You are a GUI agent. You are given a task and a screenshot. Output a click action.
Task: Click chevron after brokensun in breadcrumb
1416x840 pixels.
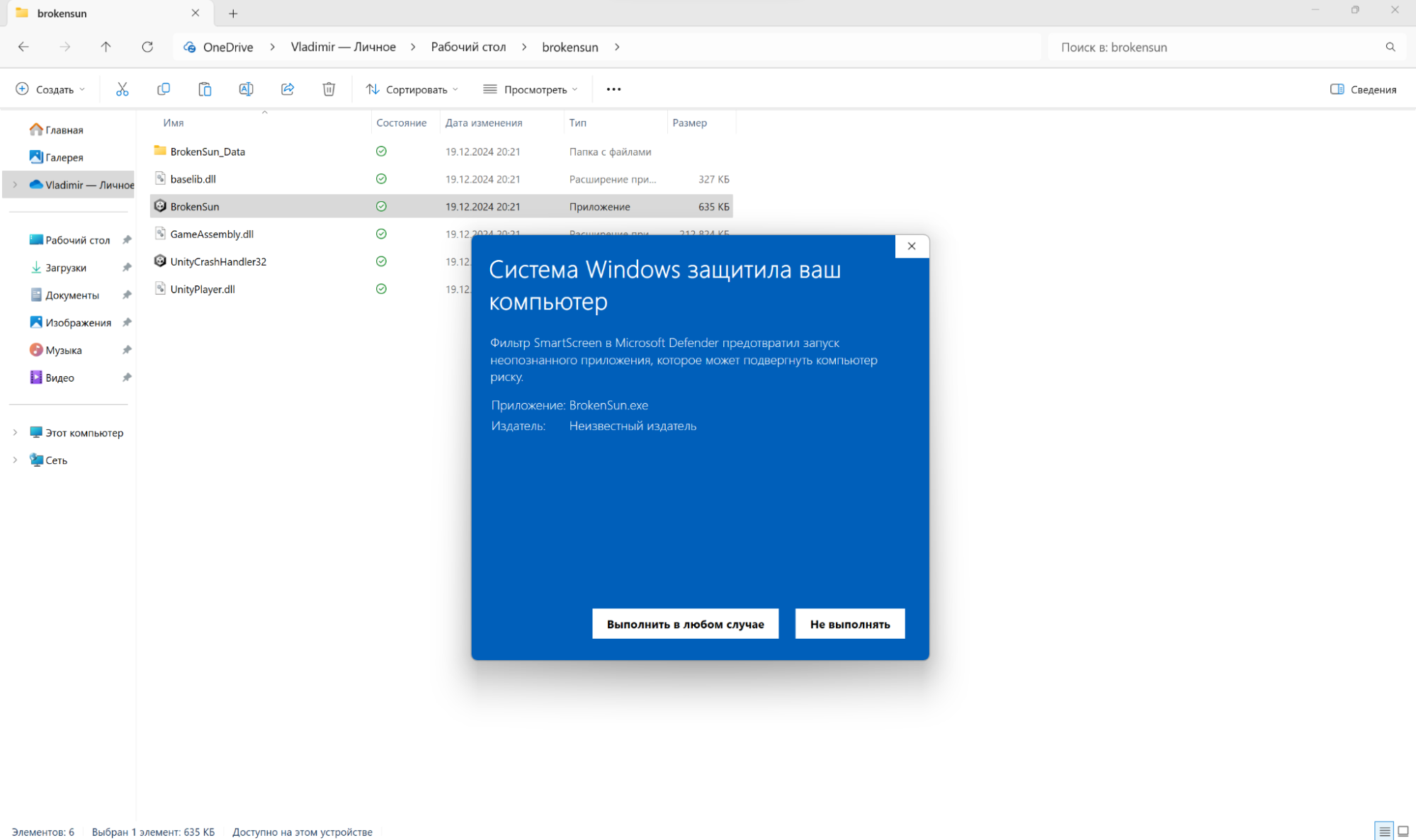[x=617, y=47]
